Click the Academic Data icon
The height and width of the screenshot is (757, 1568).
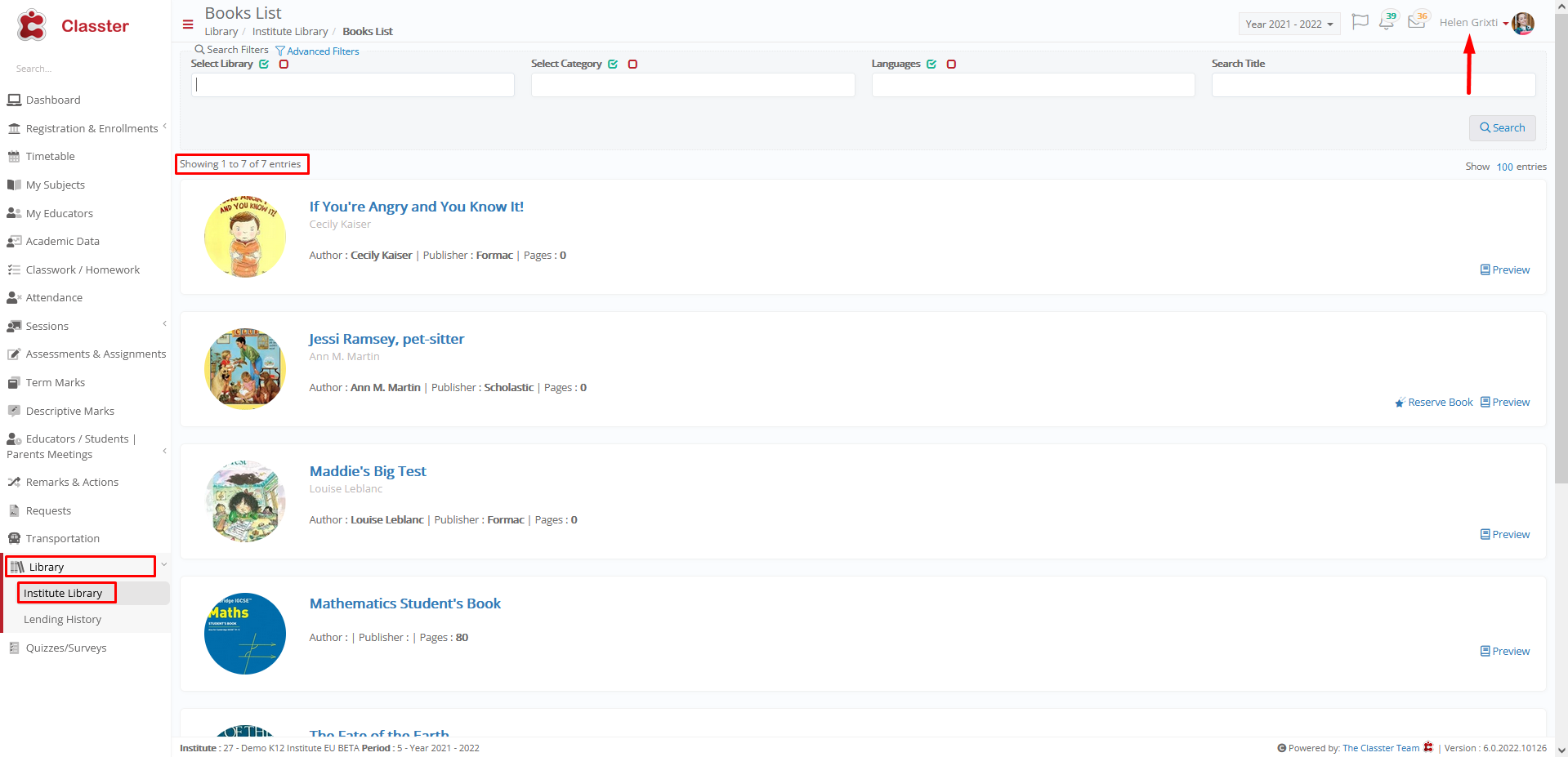point(14,241)
